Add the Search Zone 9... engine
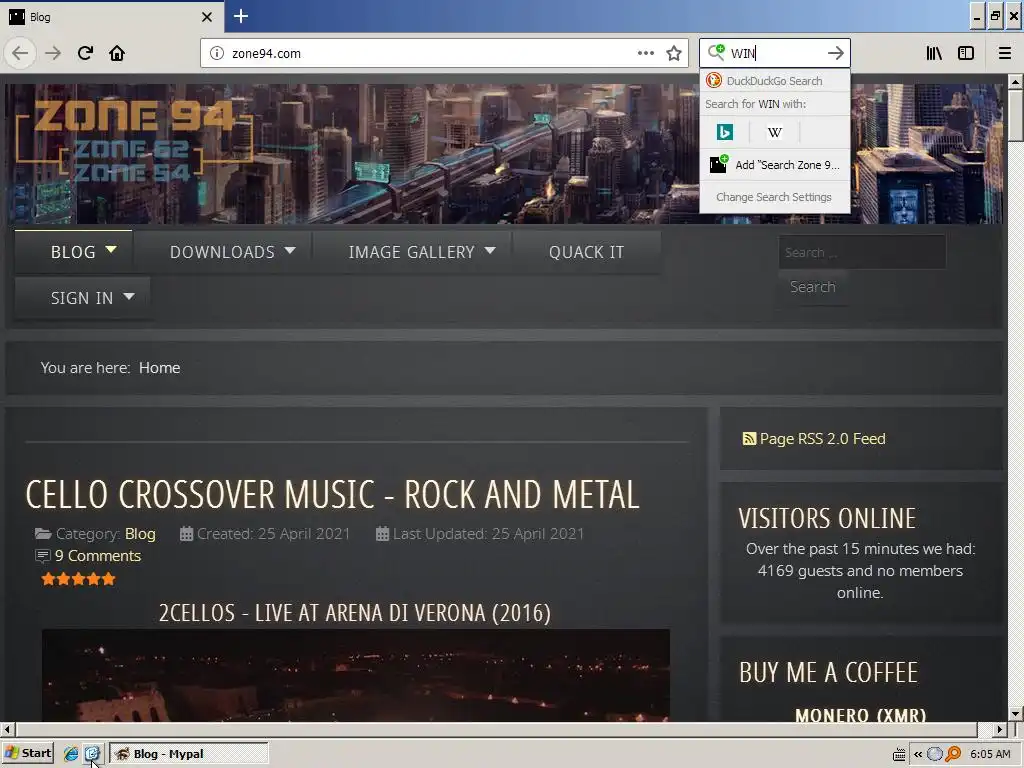The height and width of the screenshot is (768, 1024). click(775, 165)
